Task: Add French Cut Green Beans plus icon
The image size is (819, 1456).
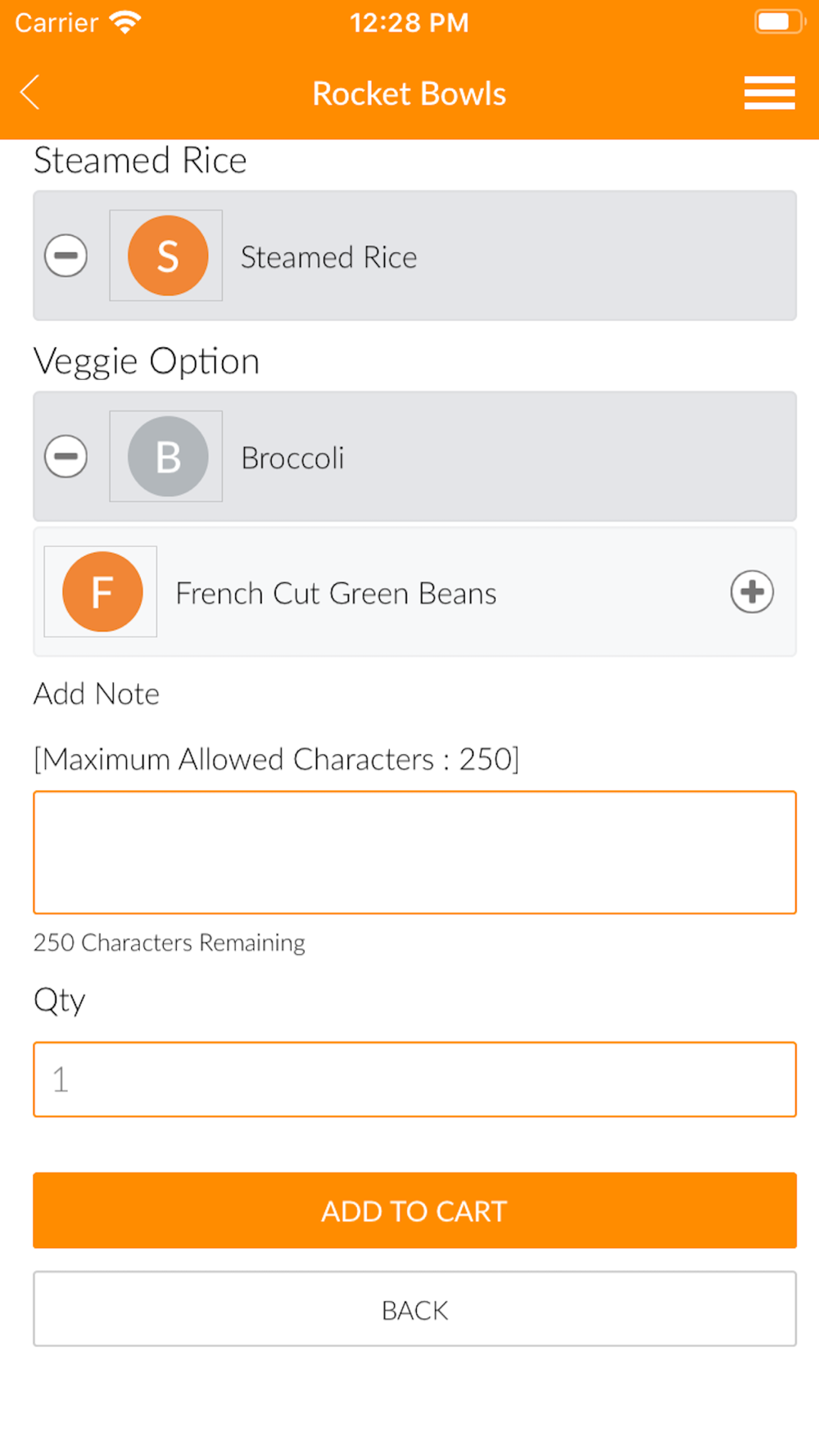Action: pos(752,591)
